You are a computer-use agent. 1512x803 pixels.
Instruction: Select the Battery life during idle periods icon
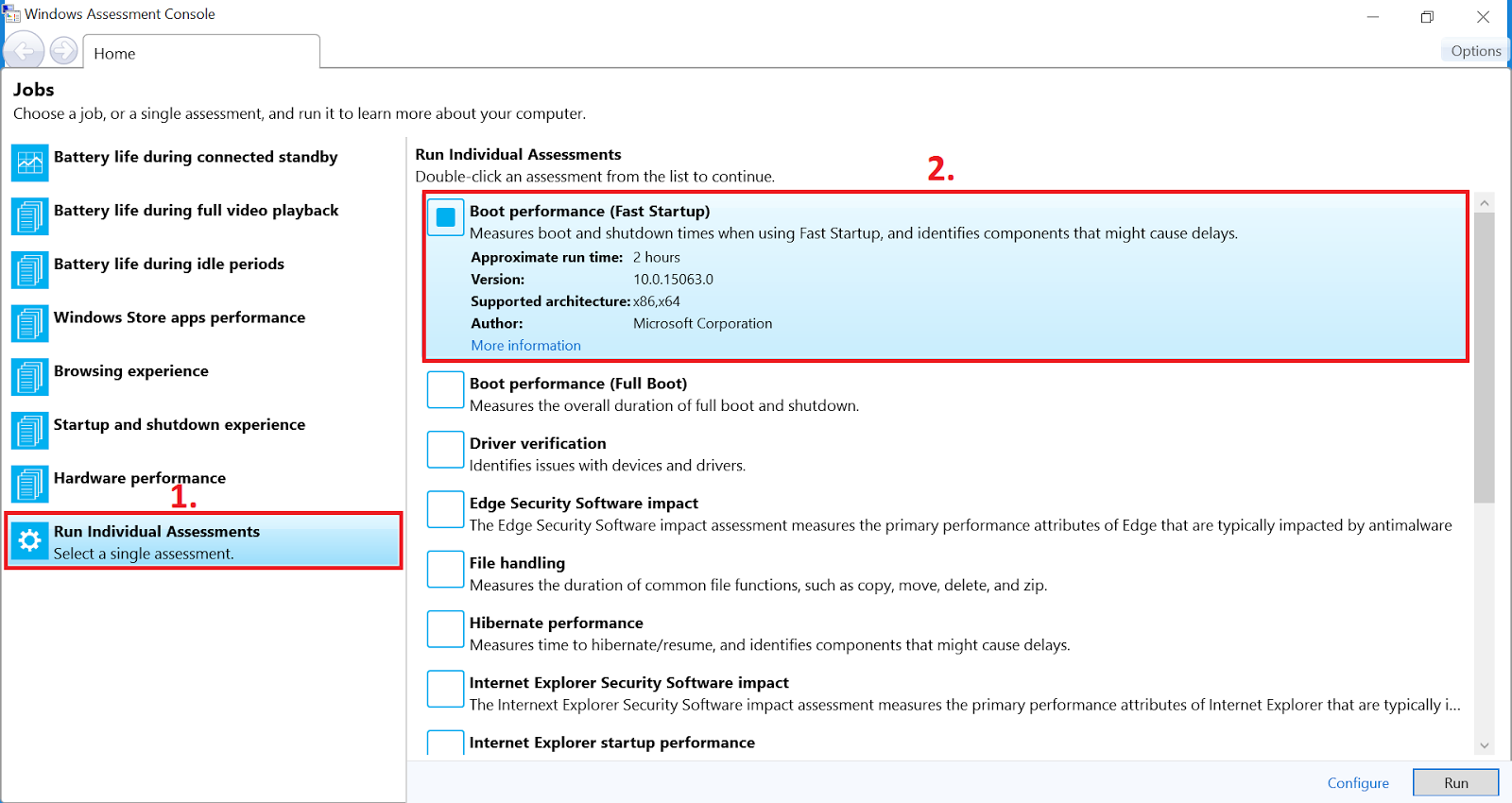click(x=29, y=269)
